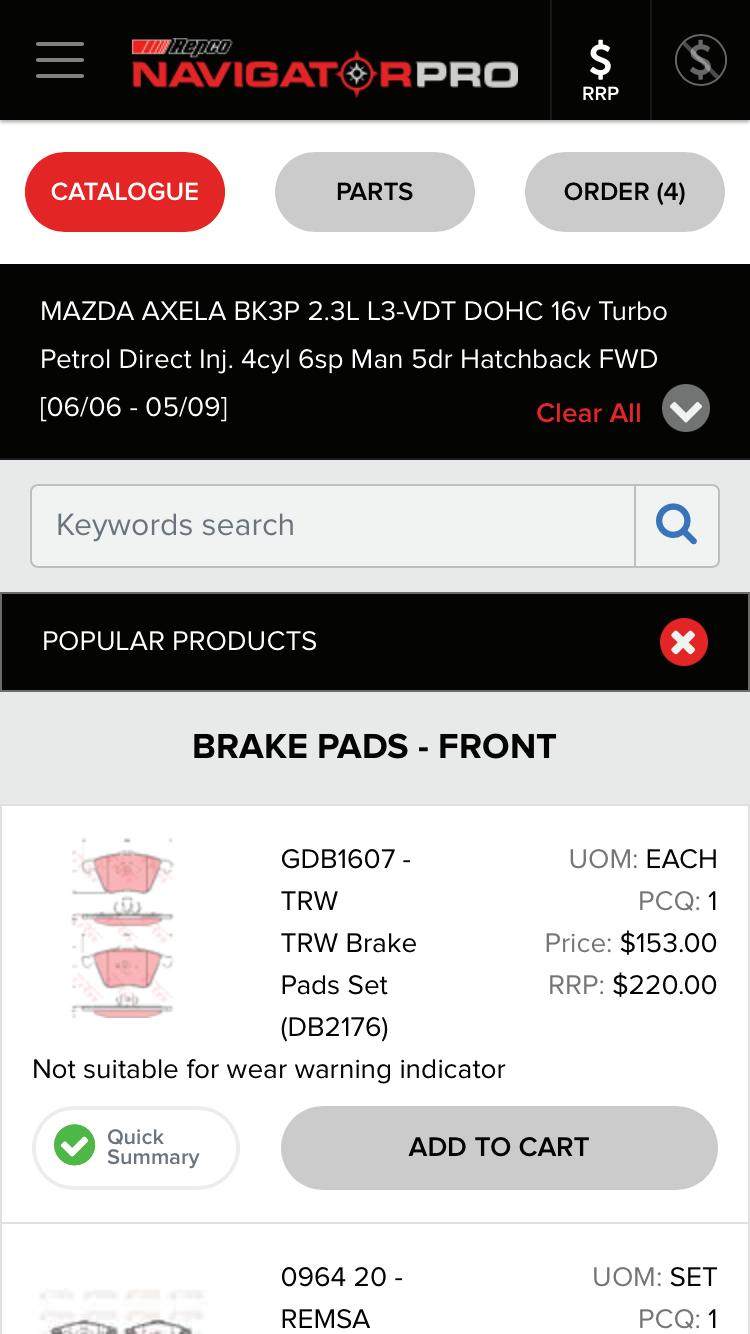750x1334 pixels.
Task: Open the hamburger navigation menu
Action: [x=60, y=60]
